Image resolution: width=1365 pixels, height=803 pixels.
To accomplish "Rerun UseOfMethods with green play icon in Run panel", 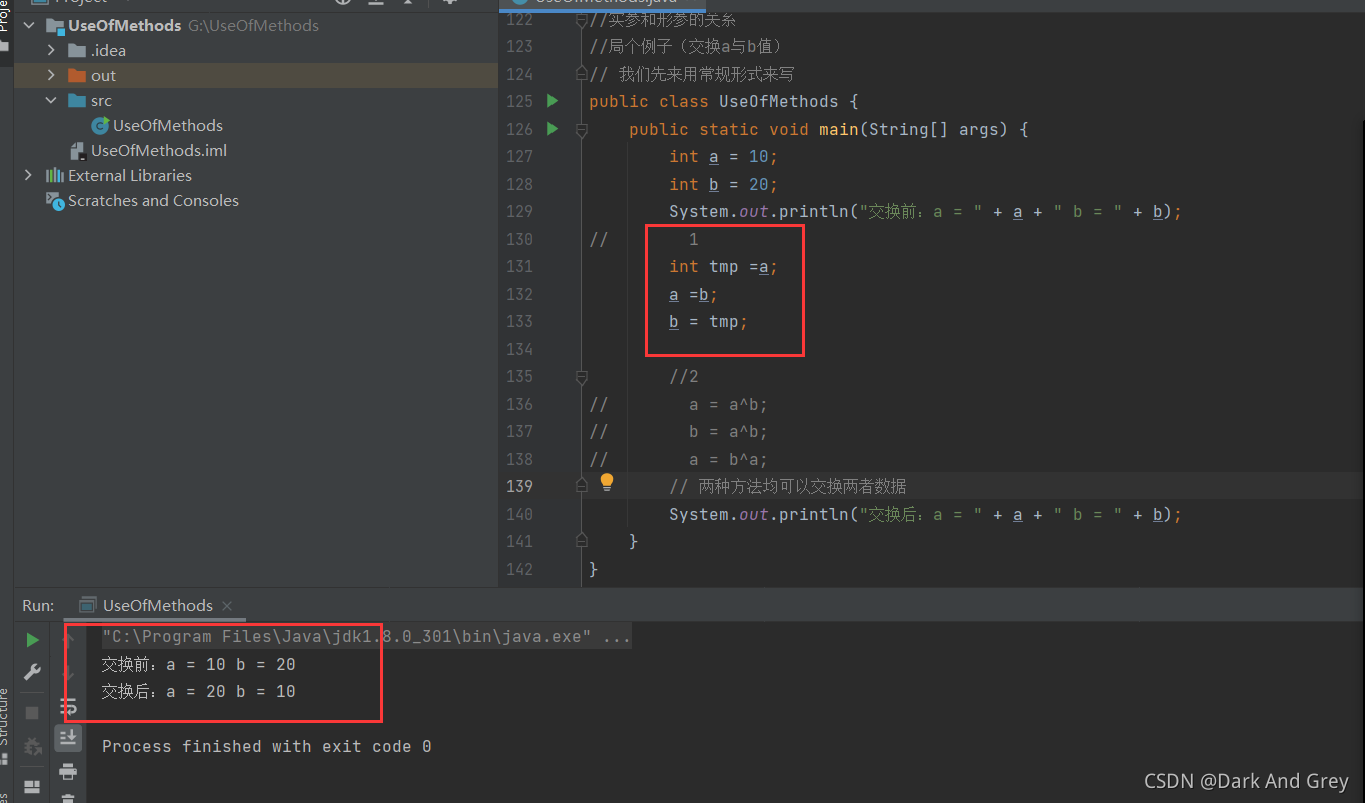I will point(32,640).
